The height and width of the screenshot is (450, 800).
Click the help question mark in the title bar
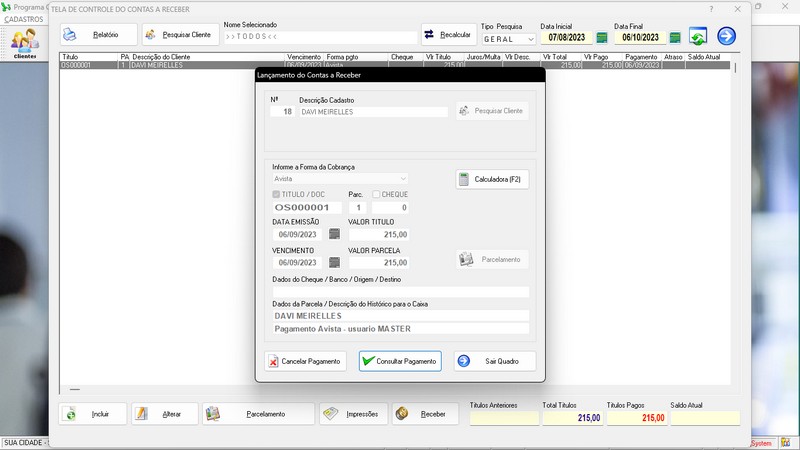711,9
